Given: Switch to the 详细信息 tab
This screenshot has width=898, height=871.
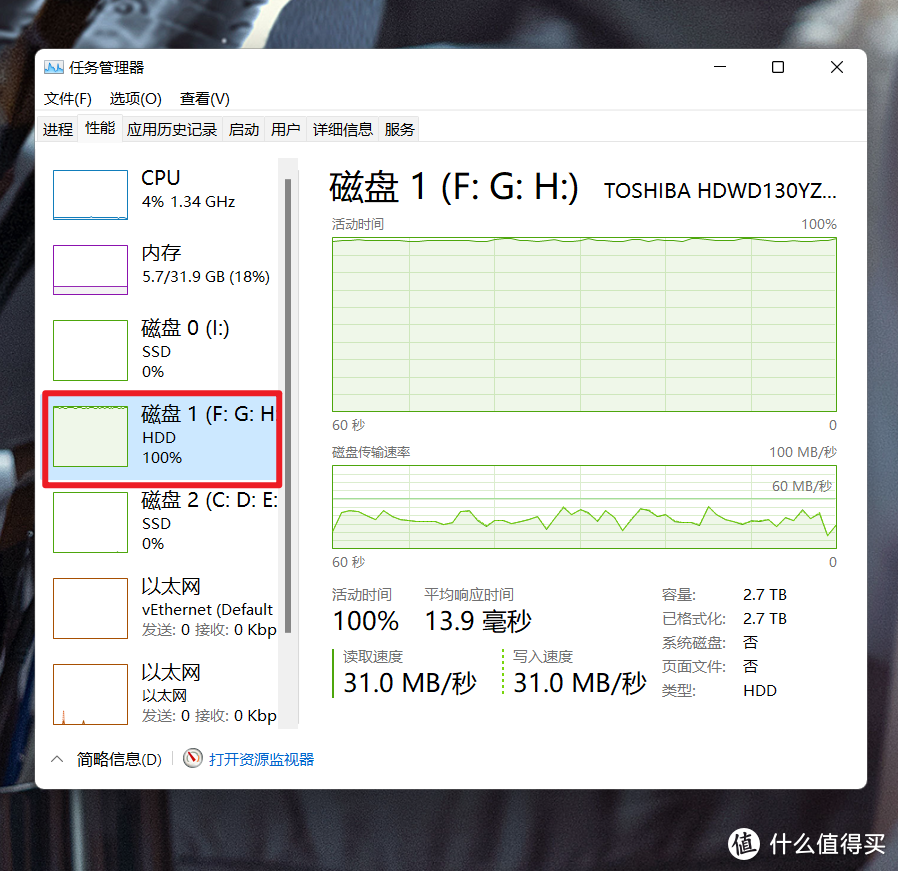Looking at the screenshot, I should pyautogui.click(x=343, y=128).
